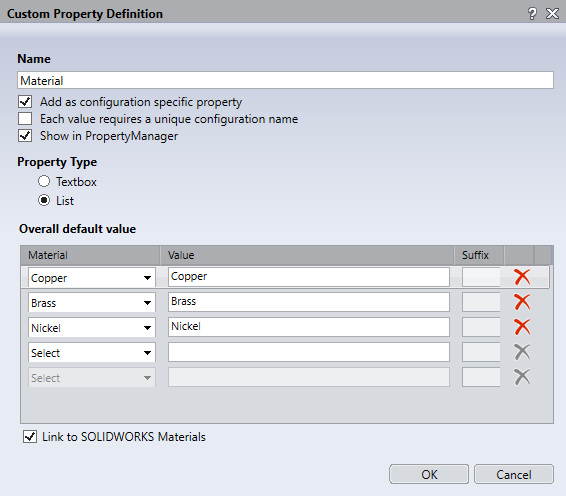The width and height of the screenshot is (566, 496).
Task: Click the Copper value text field
Action: [x=309, y=277]
